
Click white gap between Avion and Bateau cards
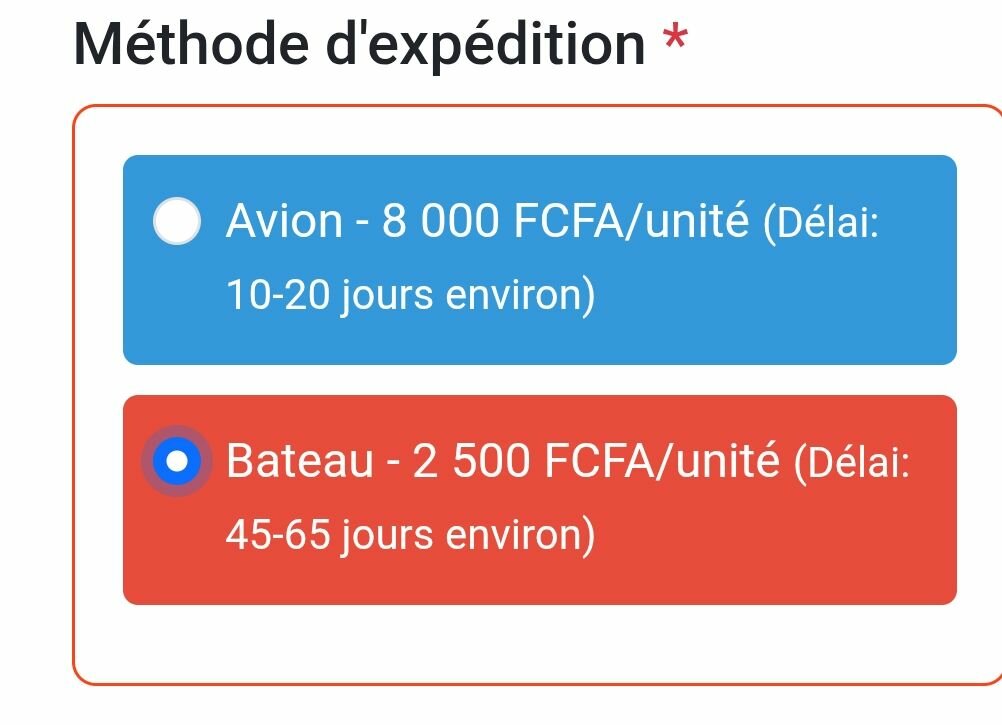(540, 380)
